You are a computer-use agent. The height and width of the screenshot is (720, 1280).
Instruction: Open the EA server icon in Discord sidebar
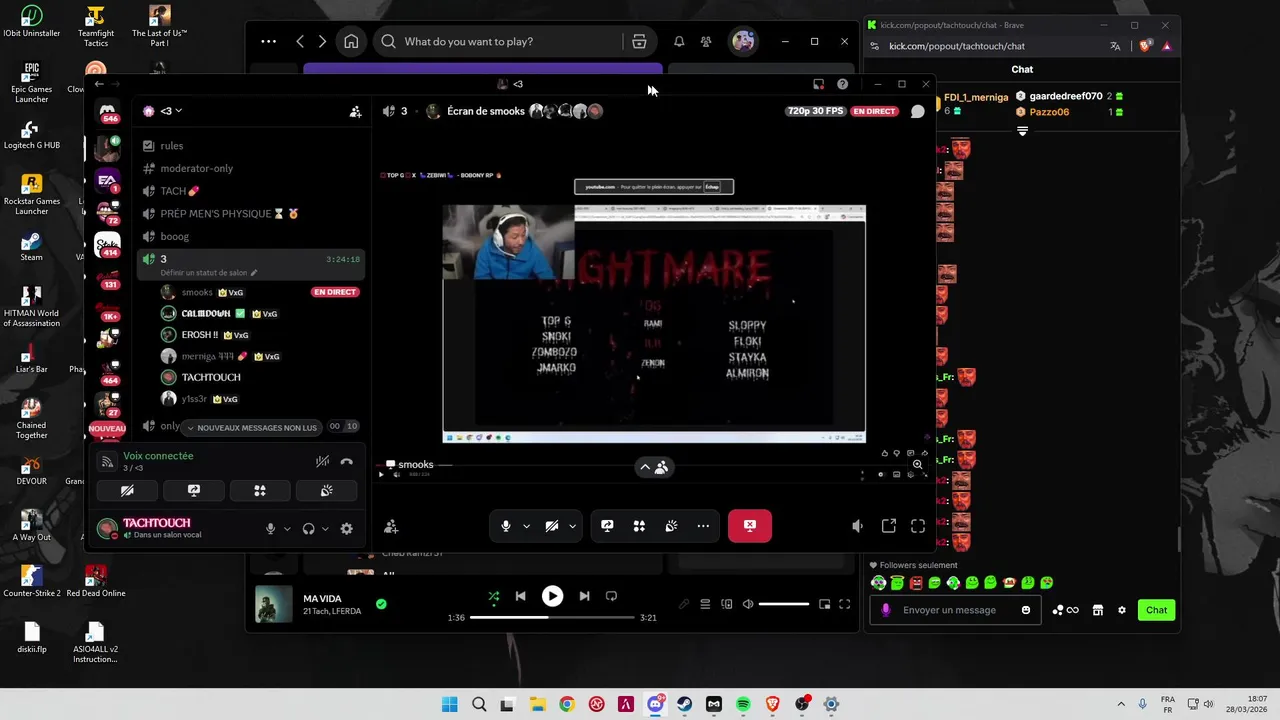click(x=107, y=180)
